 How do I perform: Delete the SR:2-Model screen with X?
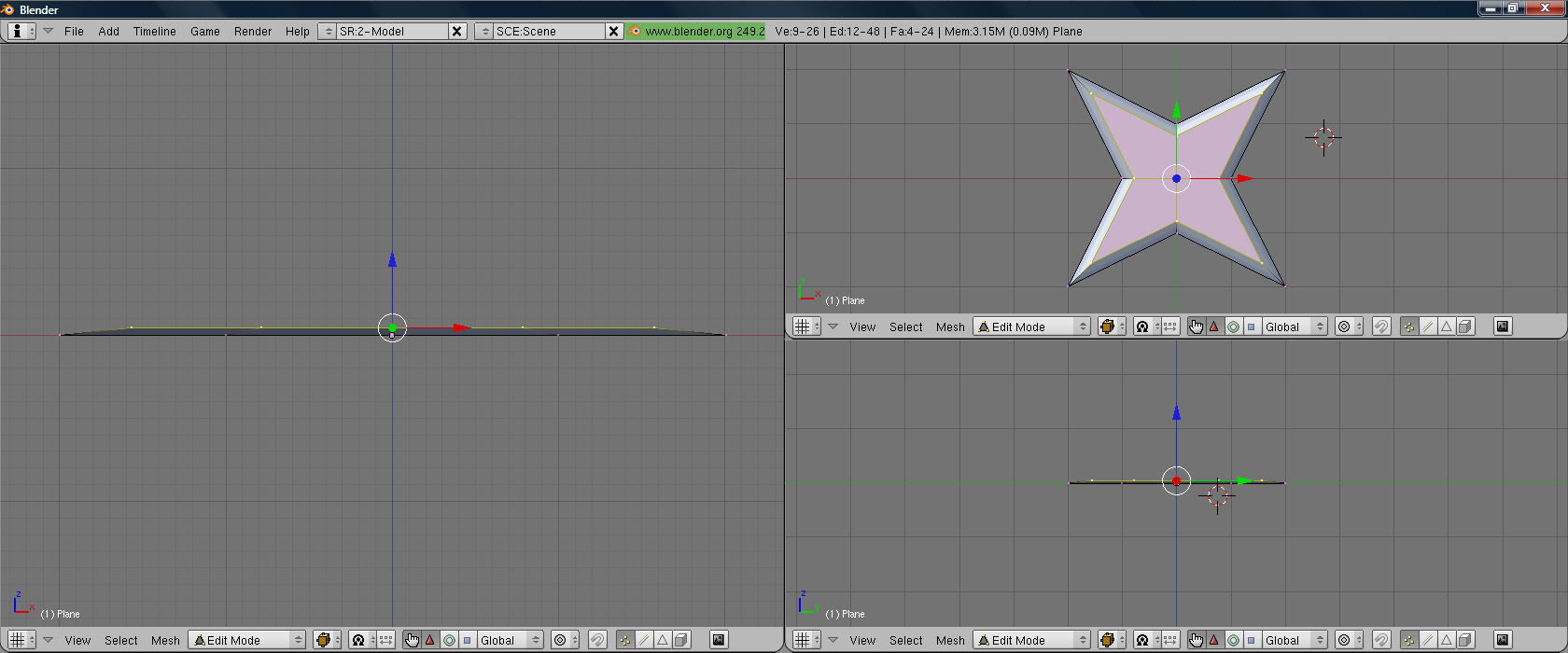[x=456, y=31]
